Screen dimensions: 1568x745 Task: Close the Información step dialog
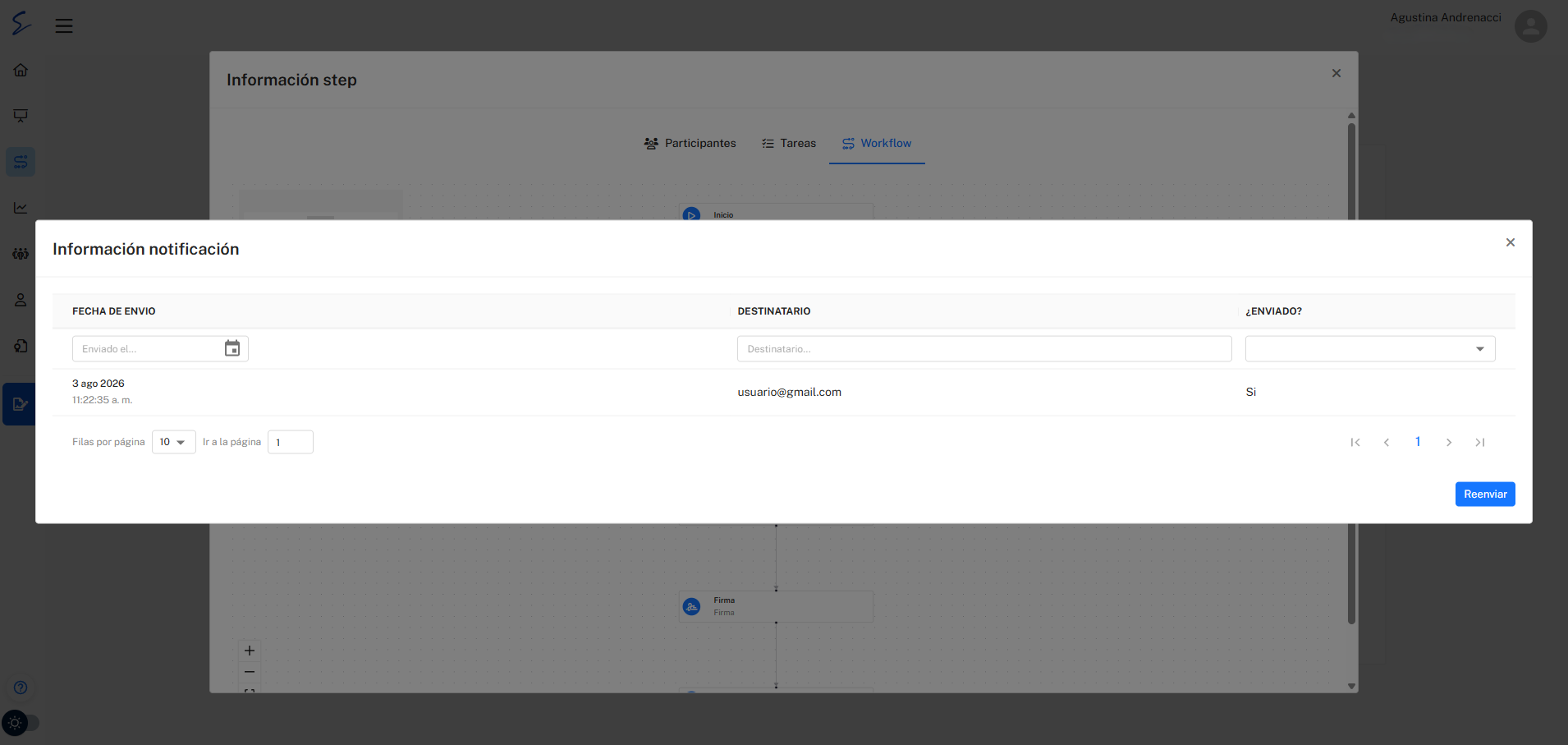1336,73
